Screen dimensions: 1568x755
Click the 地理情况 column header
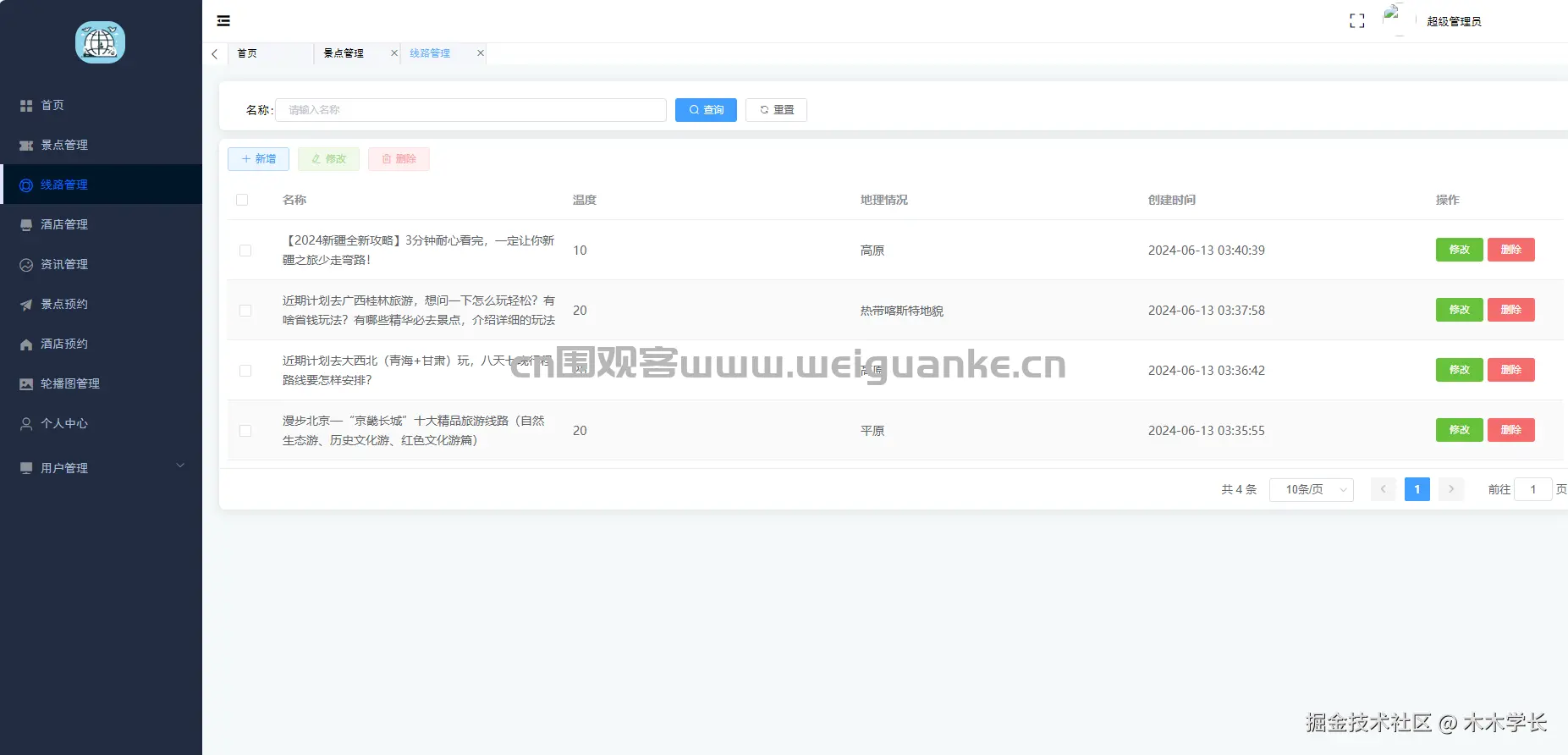click(884, 200)
